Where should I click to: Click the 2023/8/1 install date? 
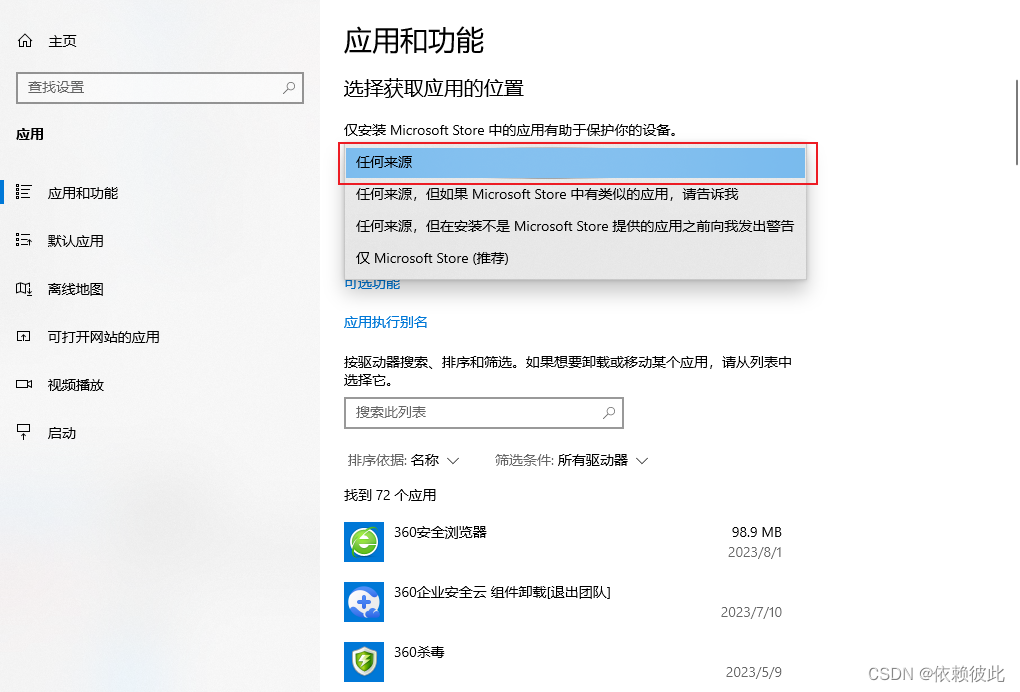point(755,552)
